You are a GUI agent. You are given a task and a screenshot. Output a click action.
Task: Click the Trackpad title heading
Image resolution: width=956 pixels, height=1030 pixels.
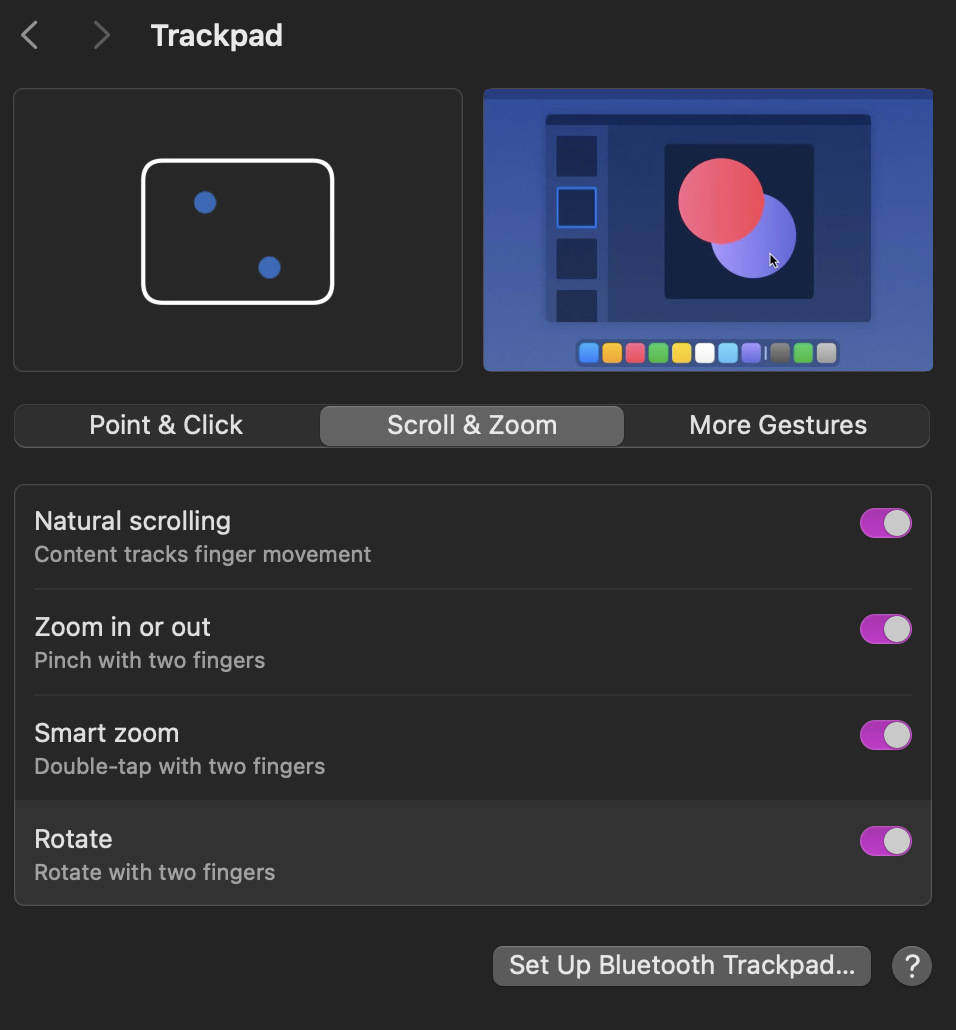click(217, 36)
